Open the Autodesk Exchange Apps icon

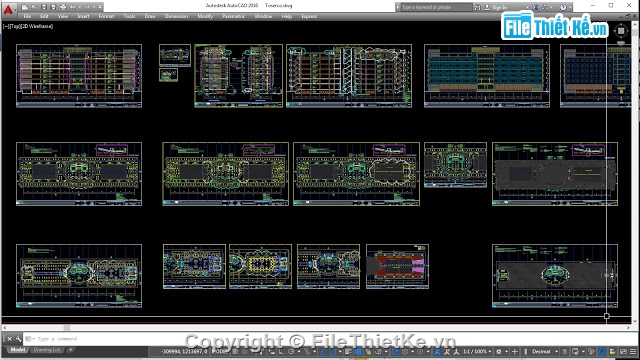click(535, 7)
